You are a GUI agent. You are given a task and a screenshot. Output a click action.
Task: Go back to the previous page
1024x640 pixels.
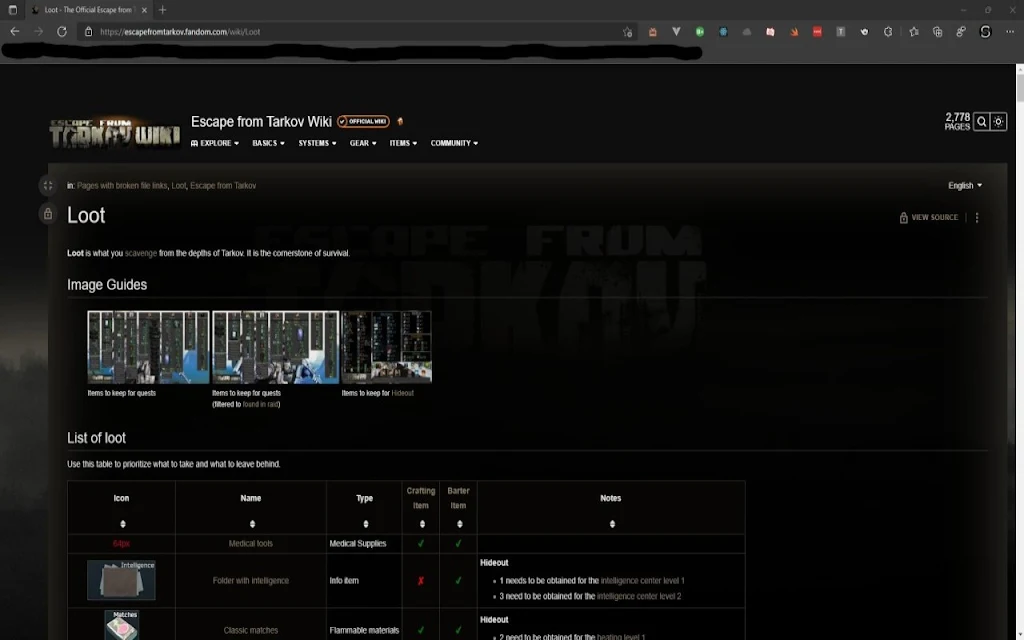coord(14,31)
